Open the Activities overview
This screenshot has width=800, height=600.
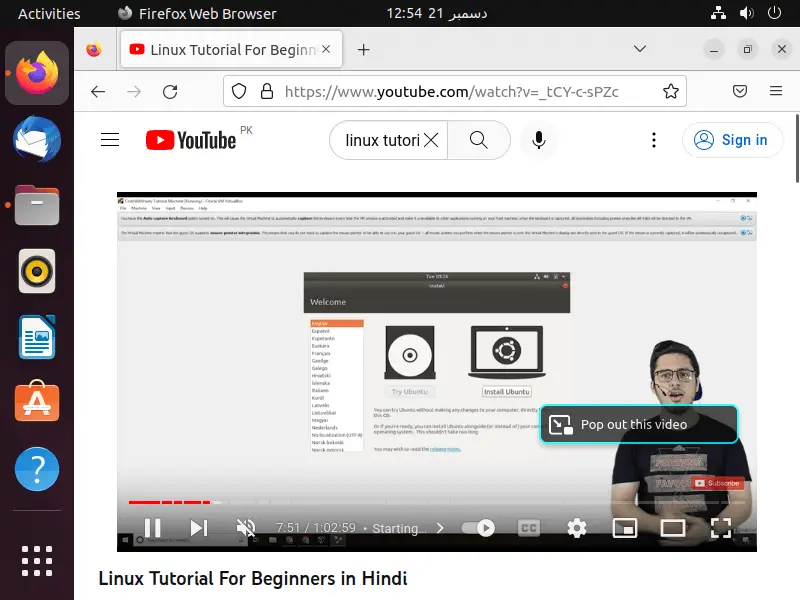[49, 13]
